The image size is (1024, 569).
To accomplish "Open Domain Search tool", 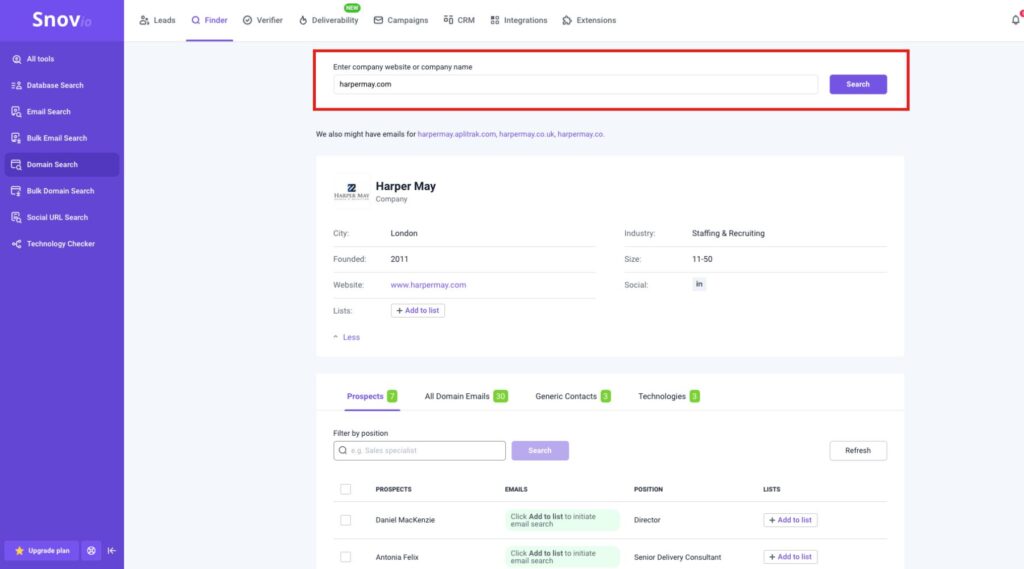I will click(61, 165).
